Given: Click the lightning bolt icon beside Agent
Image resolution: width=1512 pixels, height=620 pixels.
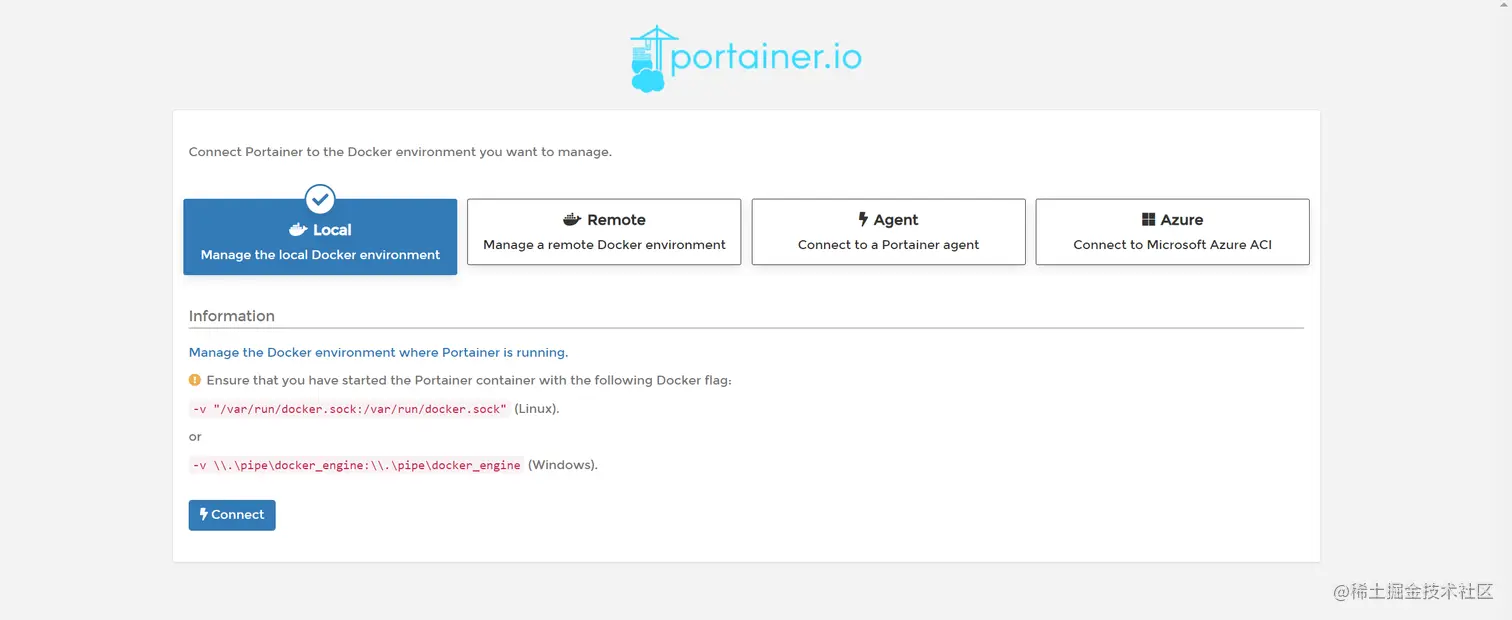Looking at the screenshot, I should (863, 220).
